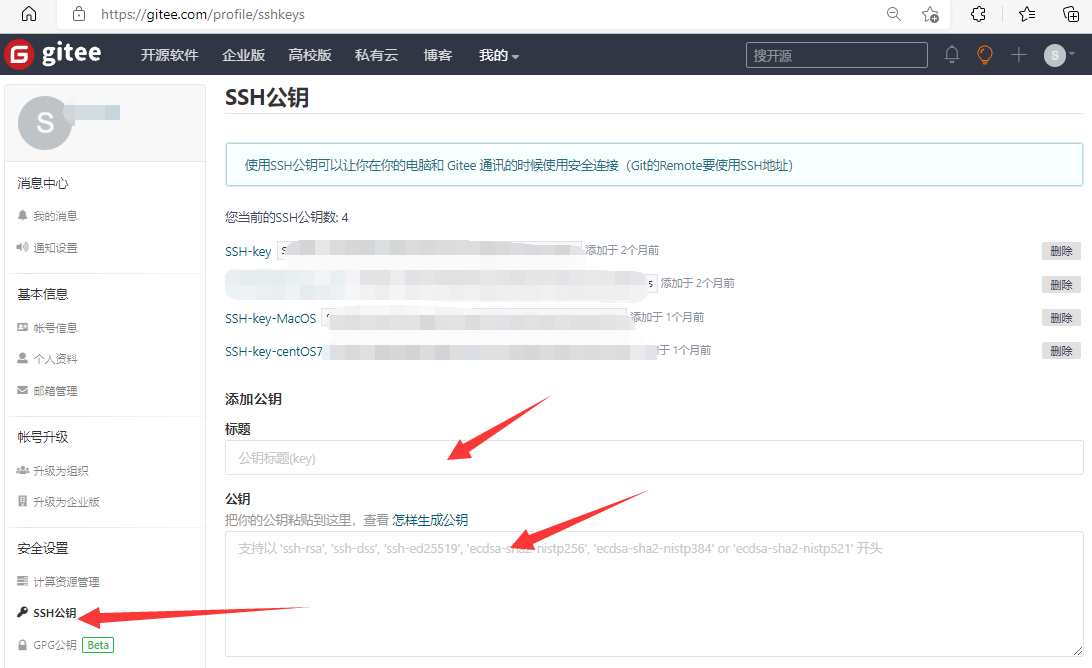Click the SSH公钥 key icon in sidebar
This screenshot has height=668, width=1092.
(x=22, y=613)
